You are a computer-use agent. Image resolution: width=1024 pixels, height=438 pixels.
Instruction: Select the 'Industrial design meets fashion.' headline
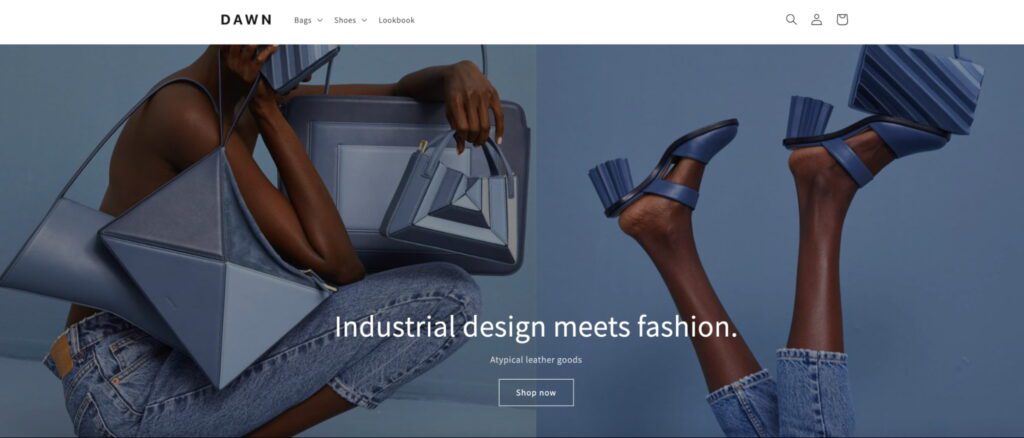(x=536, y=326)
